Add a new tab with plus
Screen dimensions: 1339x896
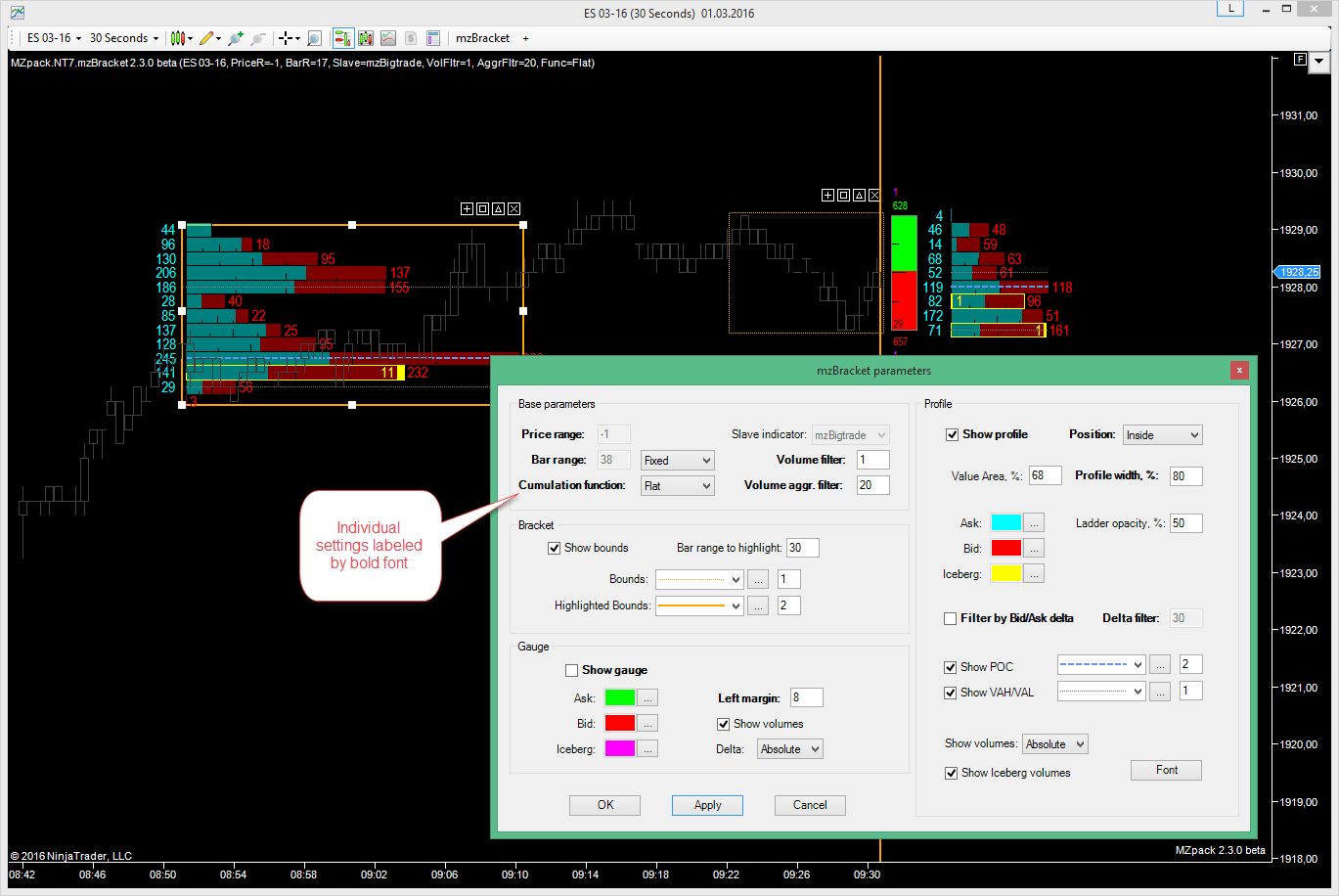click(525, 38)
